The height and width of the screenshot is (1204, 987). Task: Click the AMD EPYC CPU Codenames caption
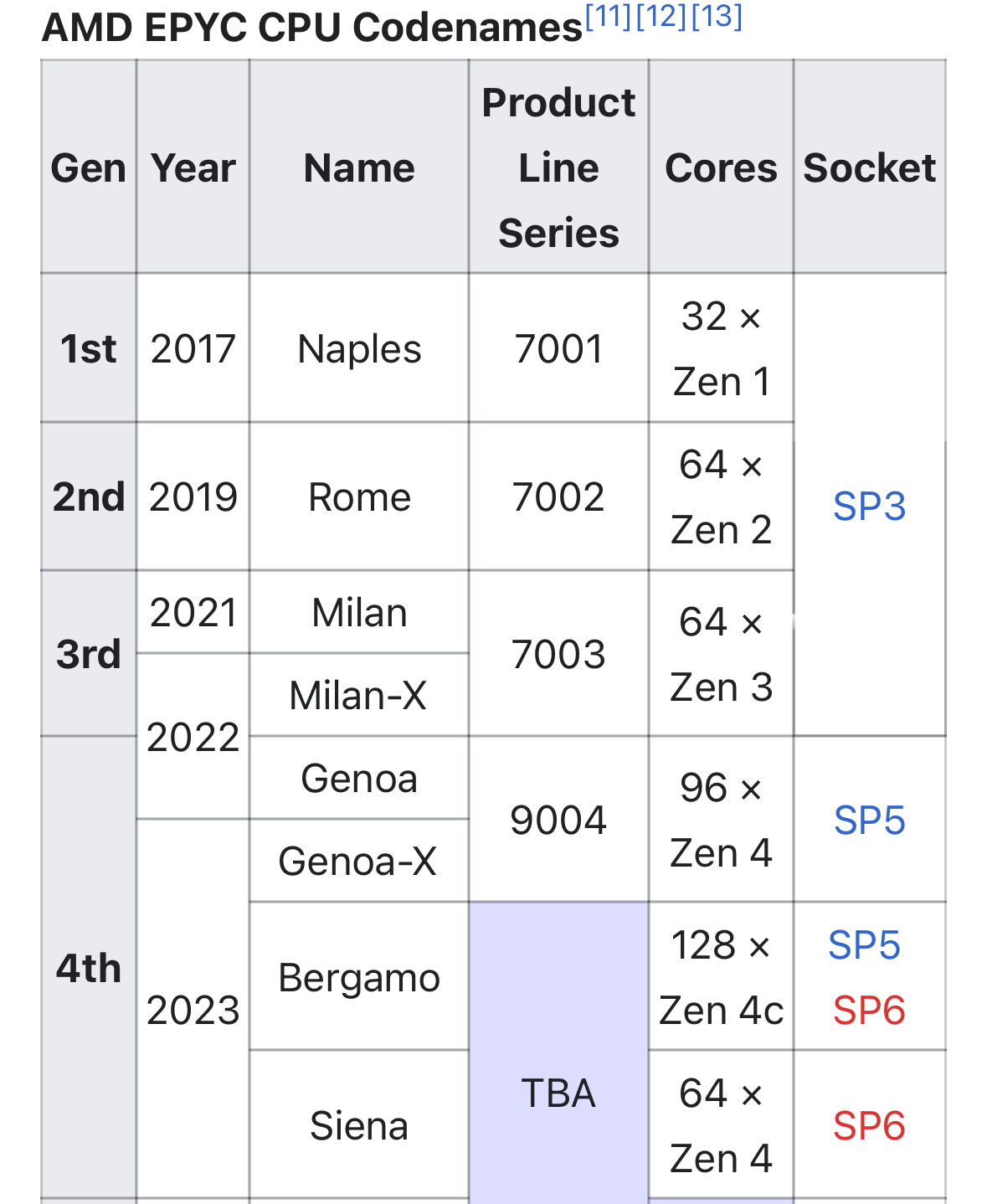(x=311, y=27)
